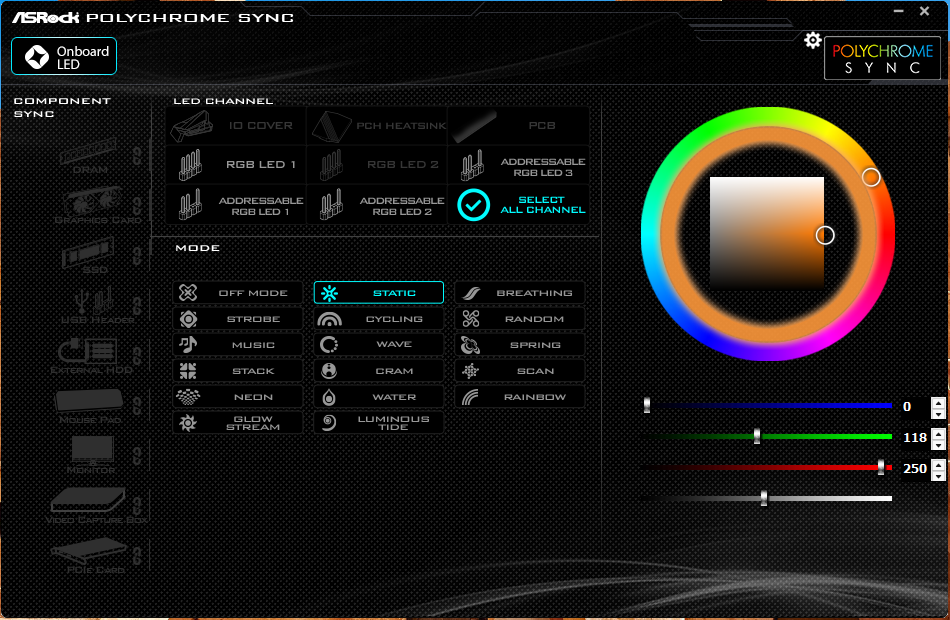Click the Neon mode icon

[x=188, y=397]
